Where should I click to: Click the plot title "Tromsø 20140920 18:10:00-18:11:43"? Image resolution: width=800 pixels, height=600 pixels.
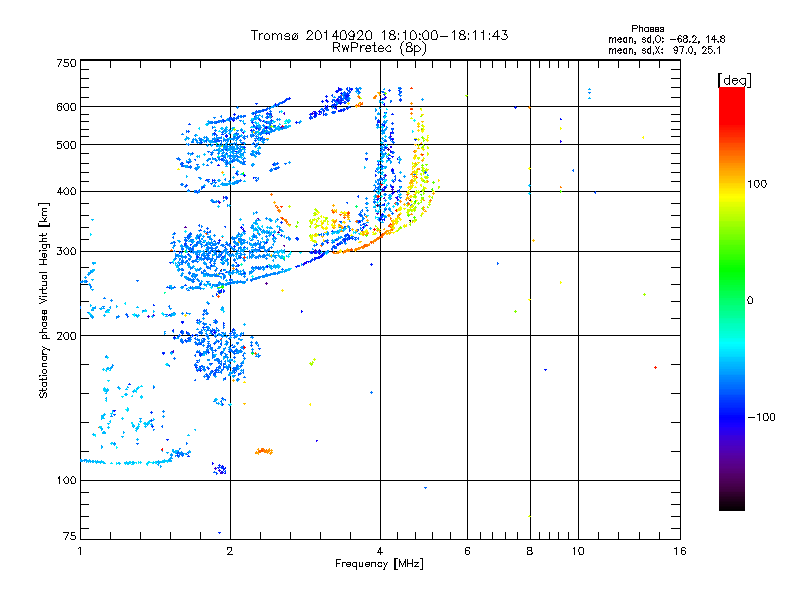tap(379, 35)
